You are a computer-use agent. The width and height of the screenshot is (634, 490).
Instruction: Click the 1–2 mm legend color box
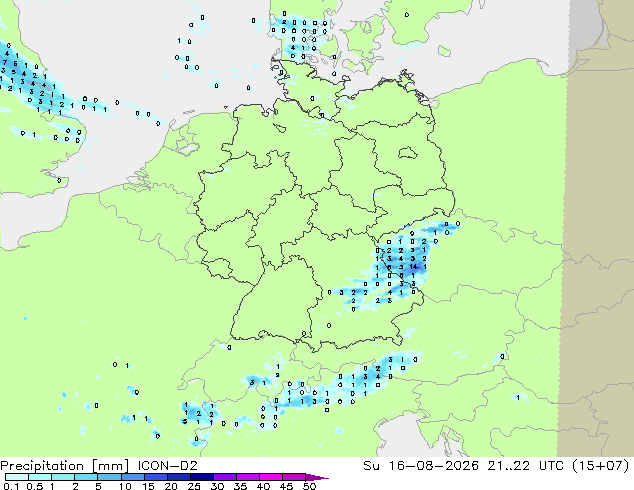point(63,477)
